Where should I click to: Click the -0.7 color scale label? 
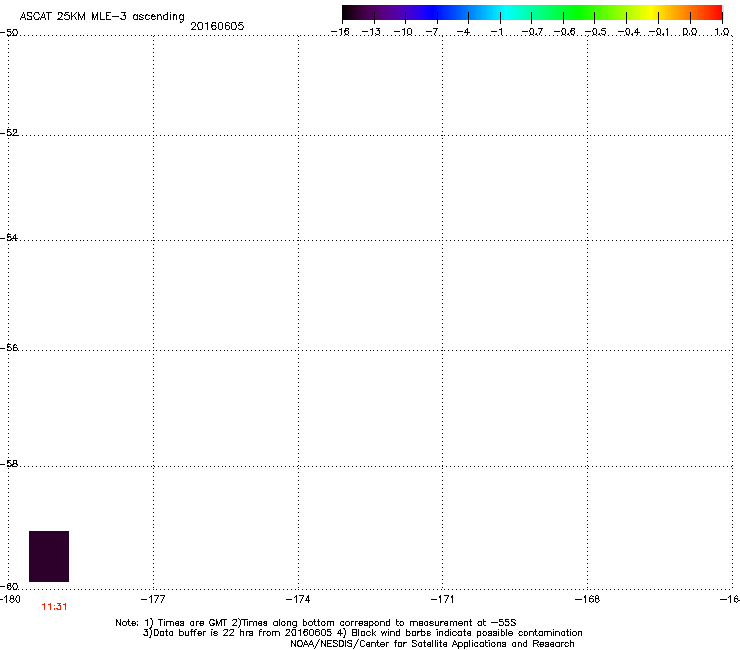click(532, 32)
